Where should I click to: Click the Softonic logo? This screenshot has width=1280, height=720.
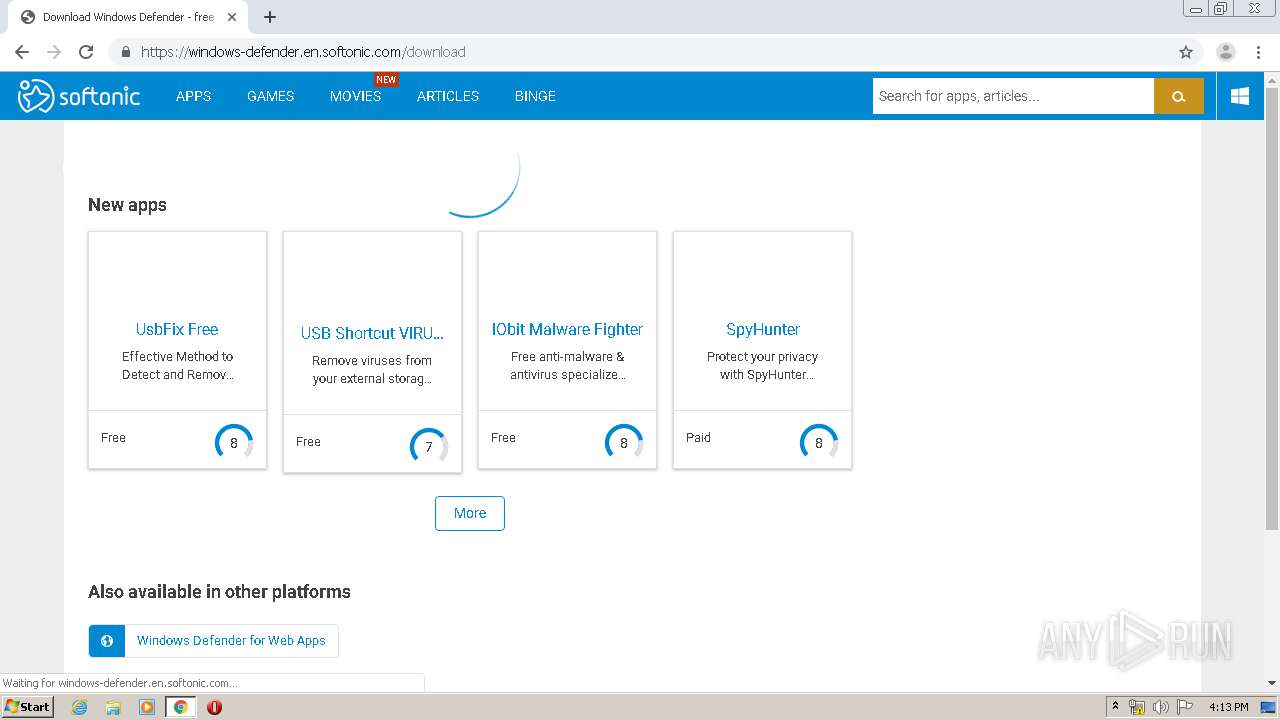79,96
